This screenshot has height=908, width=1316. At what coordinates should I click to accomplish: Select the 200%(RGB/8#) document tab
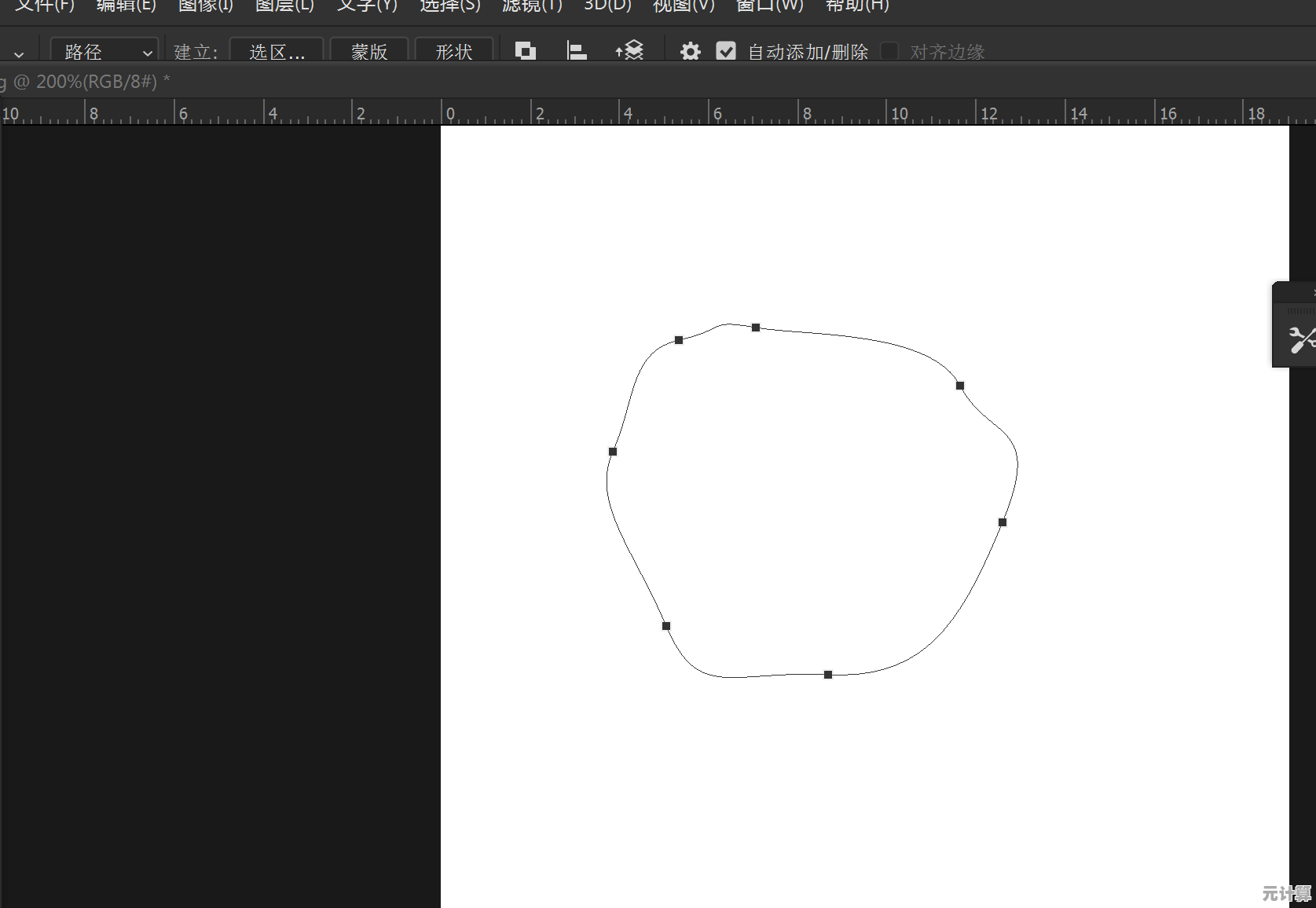click(86, 82)
